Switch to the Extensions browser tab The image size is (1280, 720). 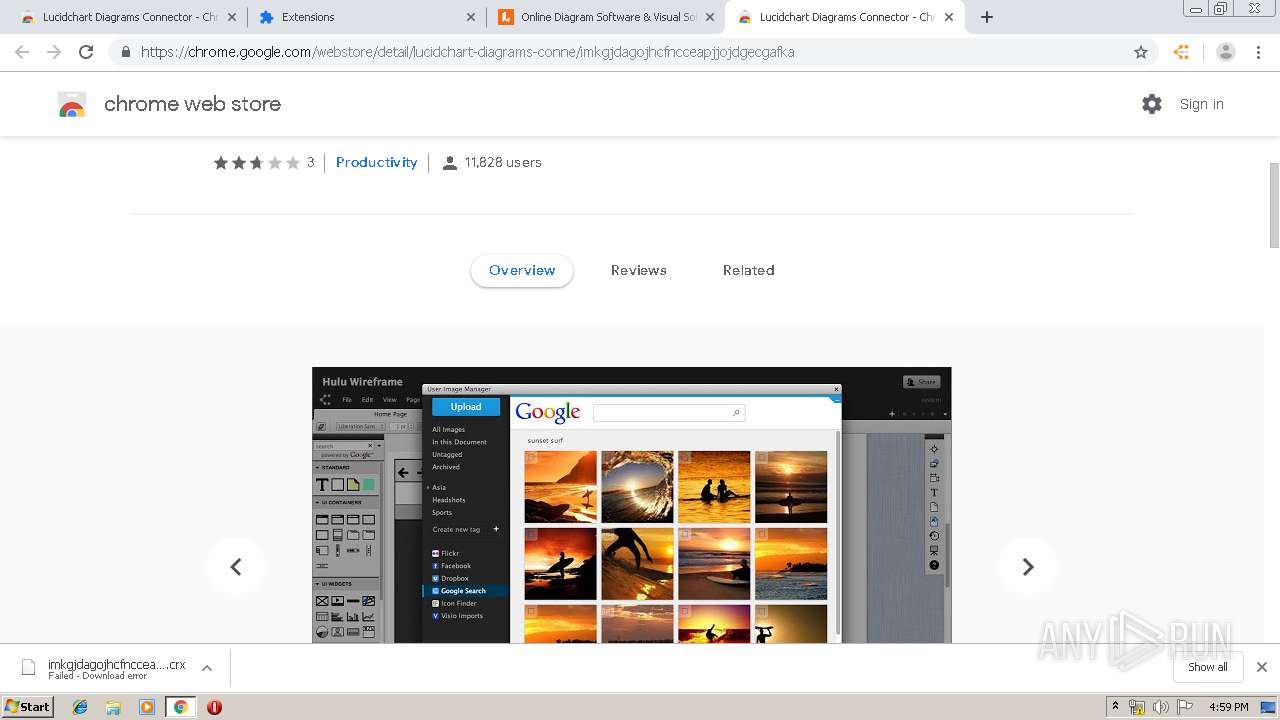367,17
